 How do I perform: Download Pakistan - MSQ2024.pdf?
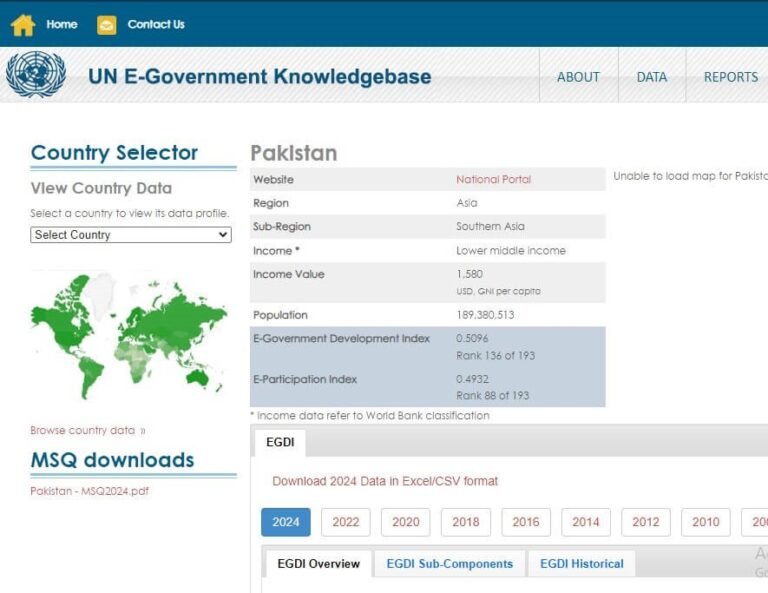89,491
